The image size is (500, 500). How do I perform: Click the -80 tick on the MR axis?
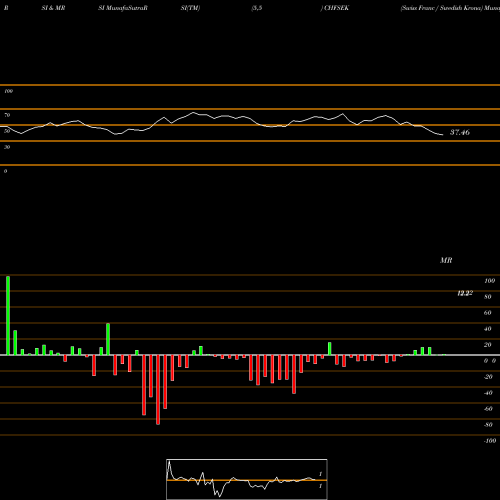(x=488, y=425)
